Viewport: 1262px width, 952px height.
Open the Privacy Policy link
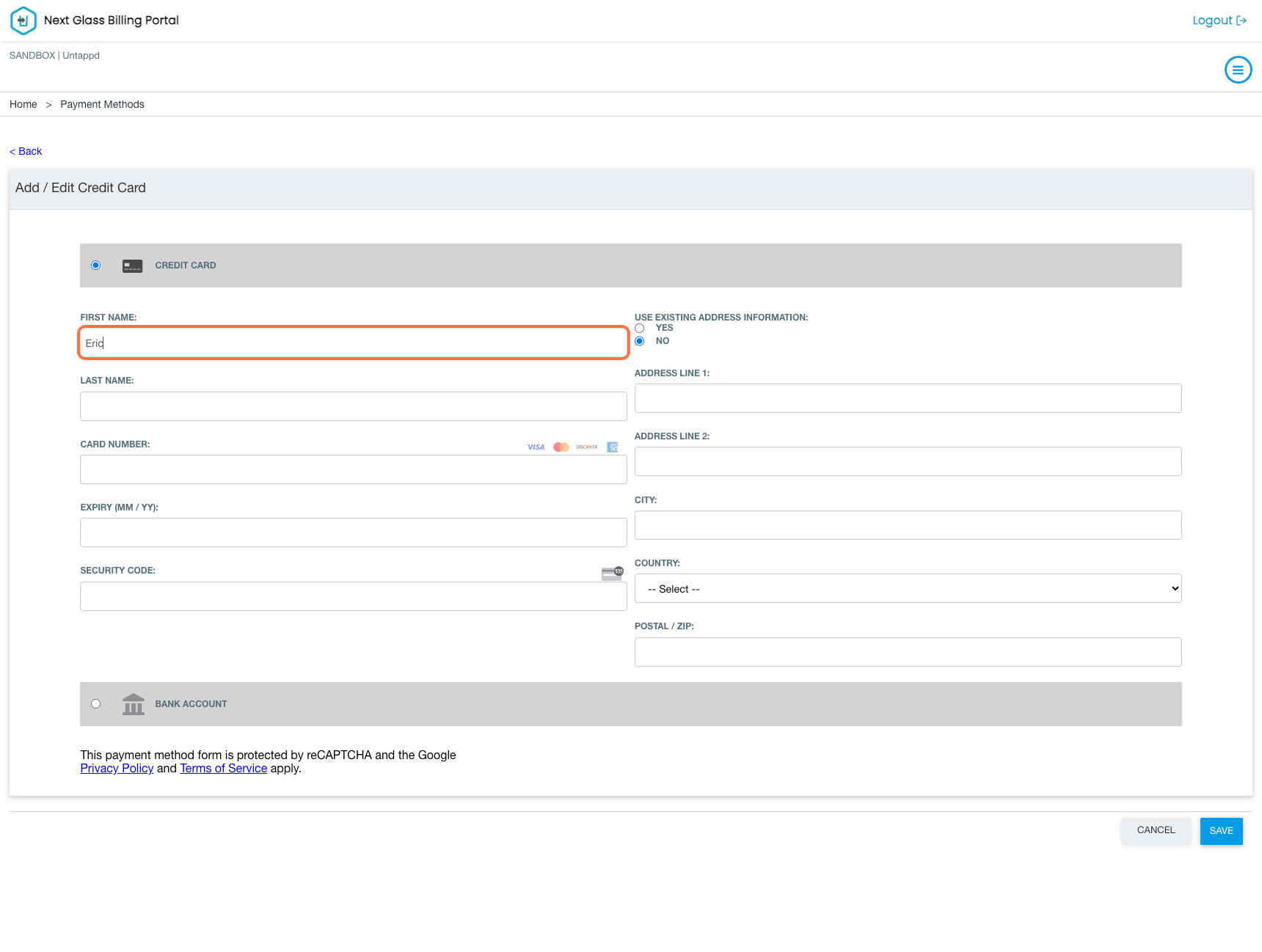click(117, 769)
